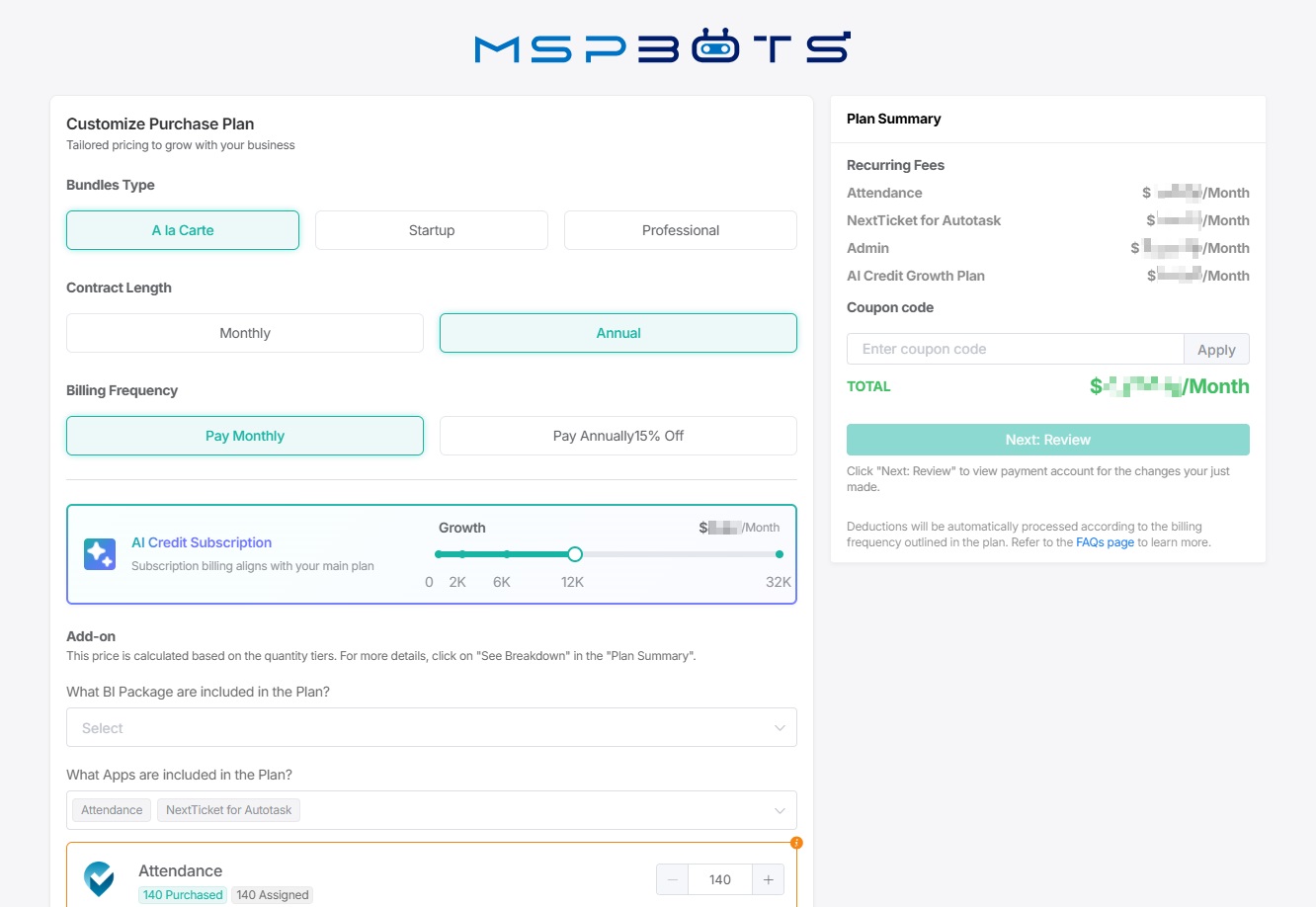The width and height of the screenshot is (1316, 907).
Task: Click the AI Credit Subscription sparkle icon
Action: (100, 554)
